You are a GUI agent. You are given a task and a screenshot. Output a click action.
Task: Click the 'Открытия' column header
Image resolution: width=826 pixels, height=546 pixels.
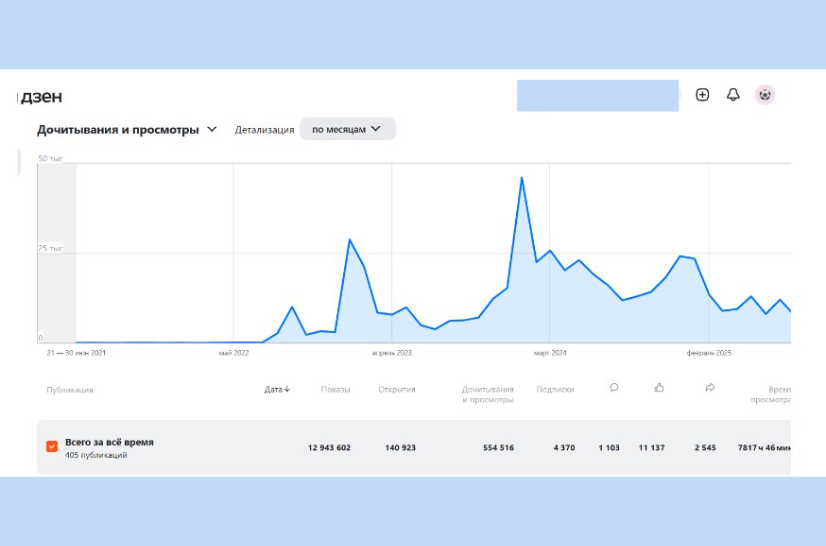click(x=397, y=389)
